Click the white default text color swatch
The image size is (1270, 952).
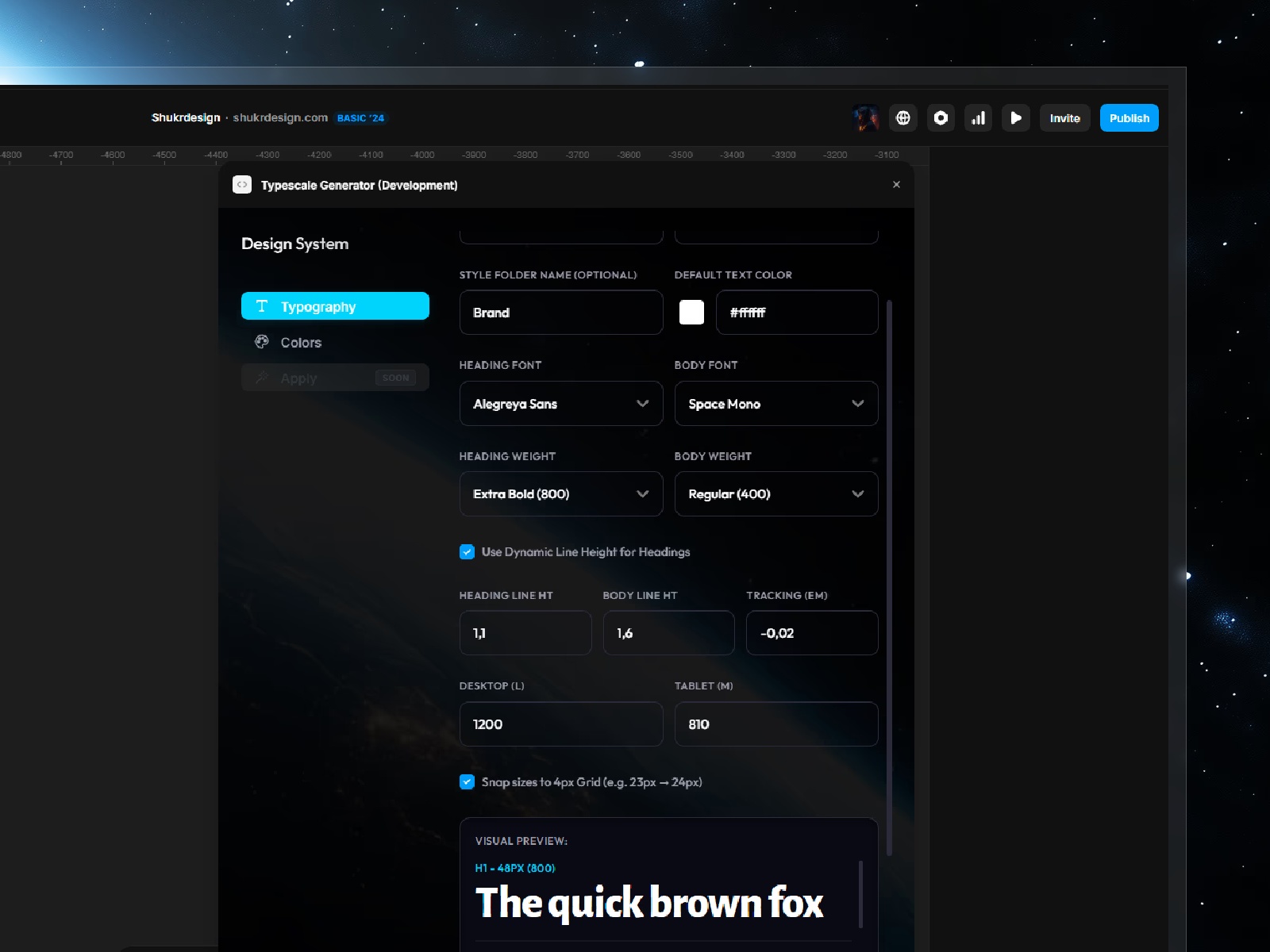pyautogui.click(x=691, y=312)
